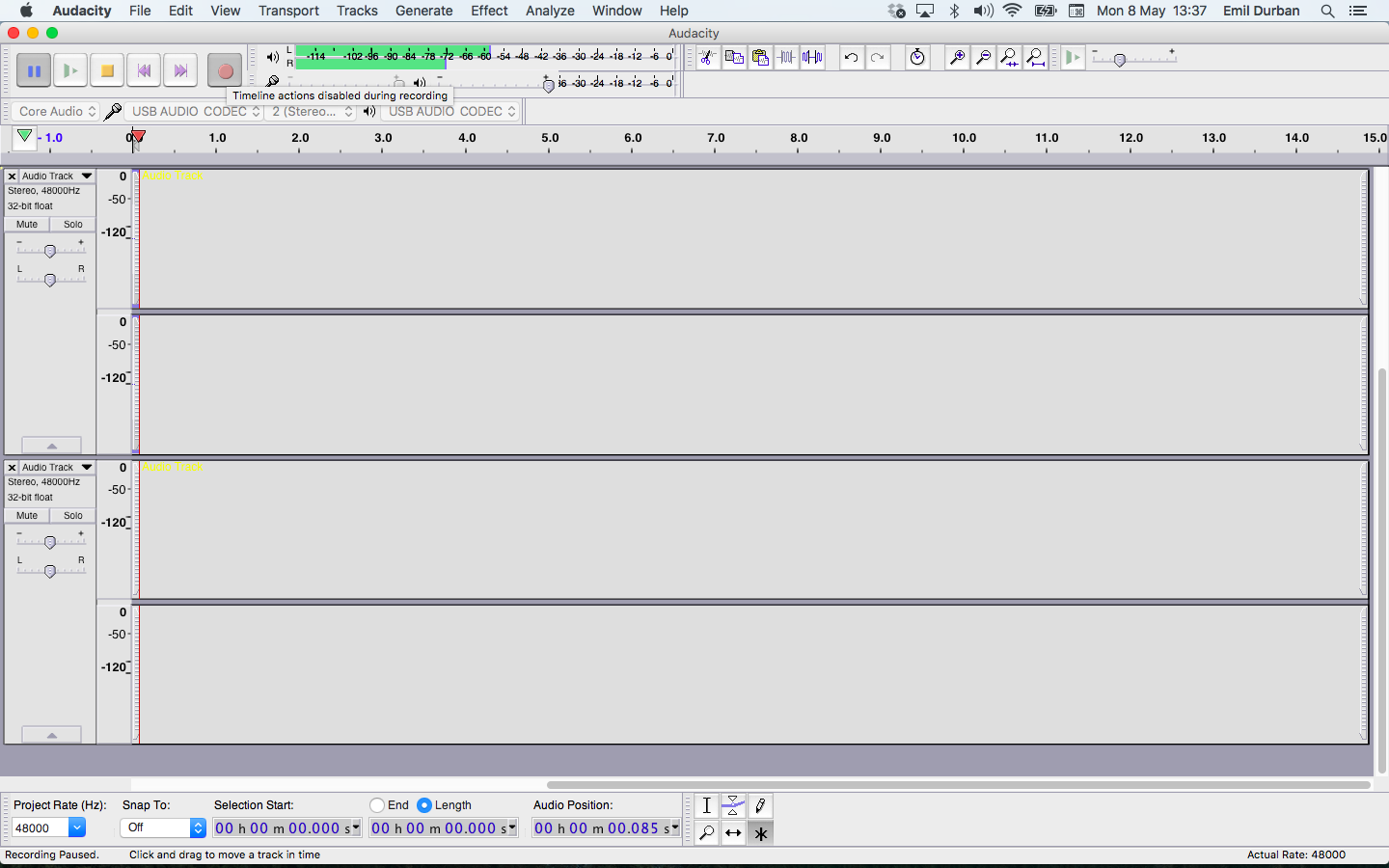Open USB AUDIO CODEC output device dropdown
Screen dimensions: 1389x868
pos(451,111)
